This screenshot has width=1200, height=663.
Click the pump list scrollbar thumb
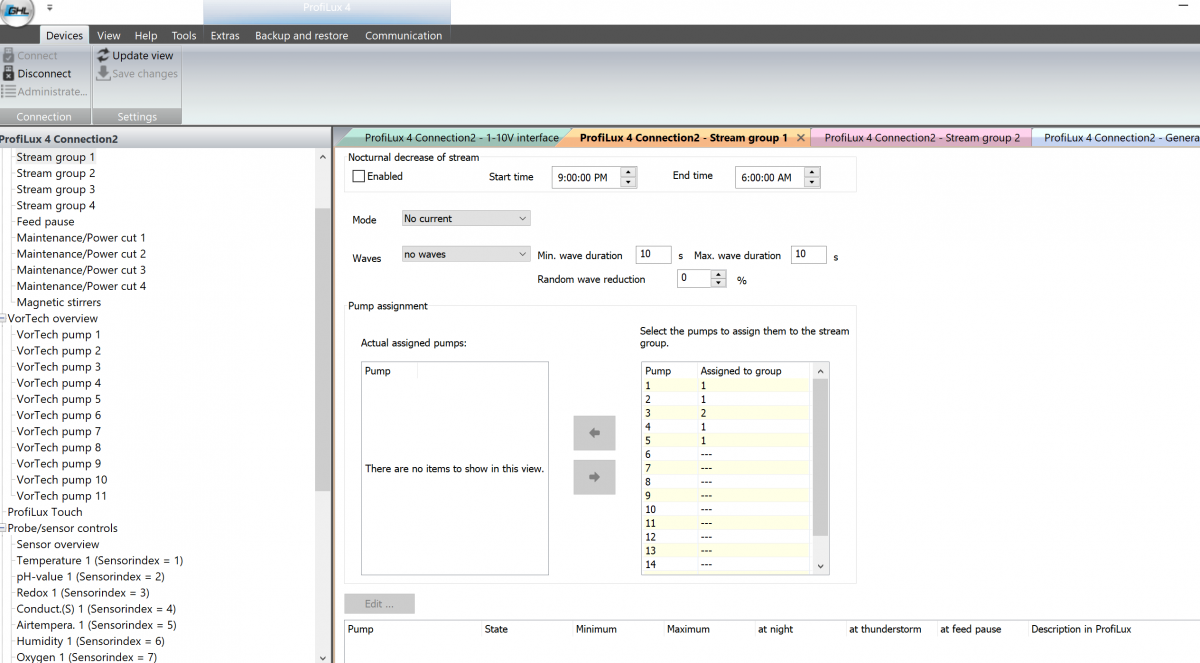tap(821, 457)
